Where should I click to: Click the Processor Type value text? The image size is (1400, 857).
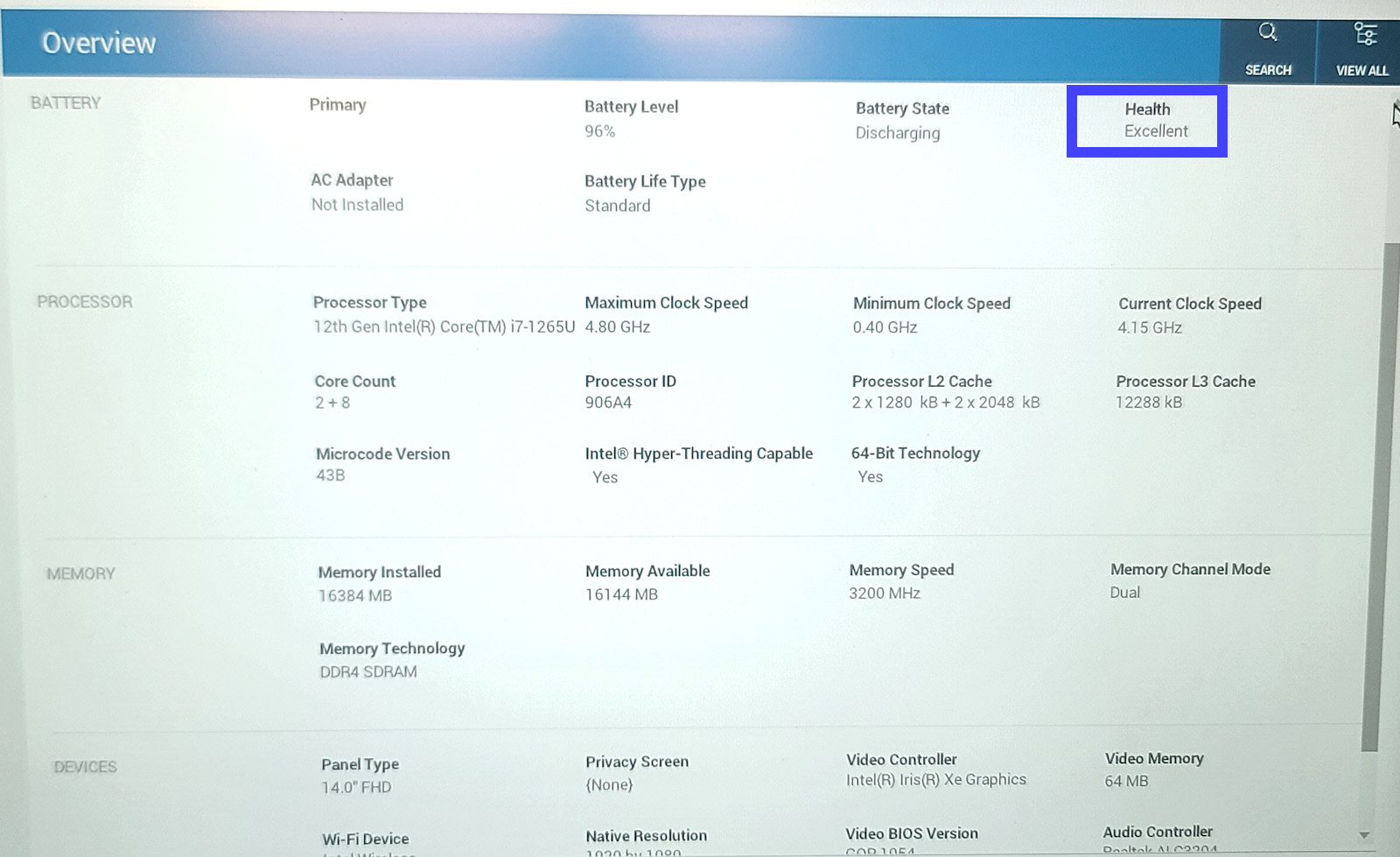(444, 327)
